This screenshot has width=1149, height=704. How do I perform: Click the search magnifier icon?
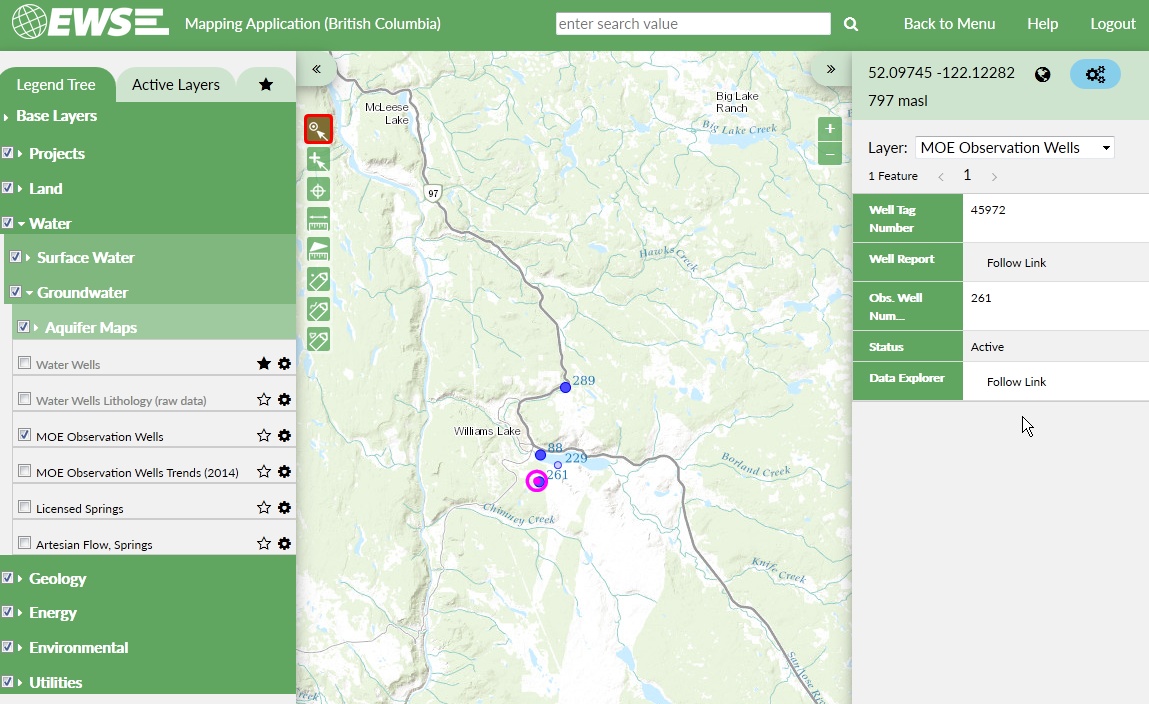[x=851, y=24]
